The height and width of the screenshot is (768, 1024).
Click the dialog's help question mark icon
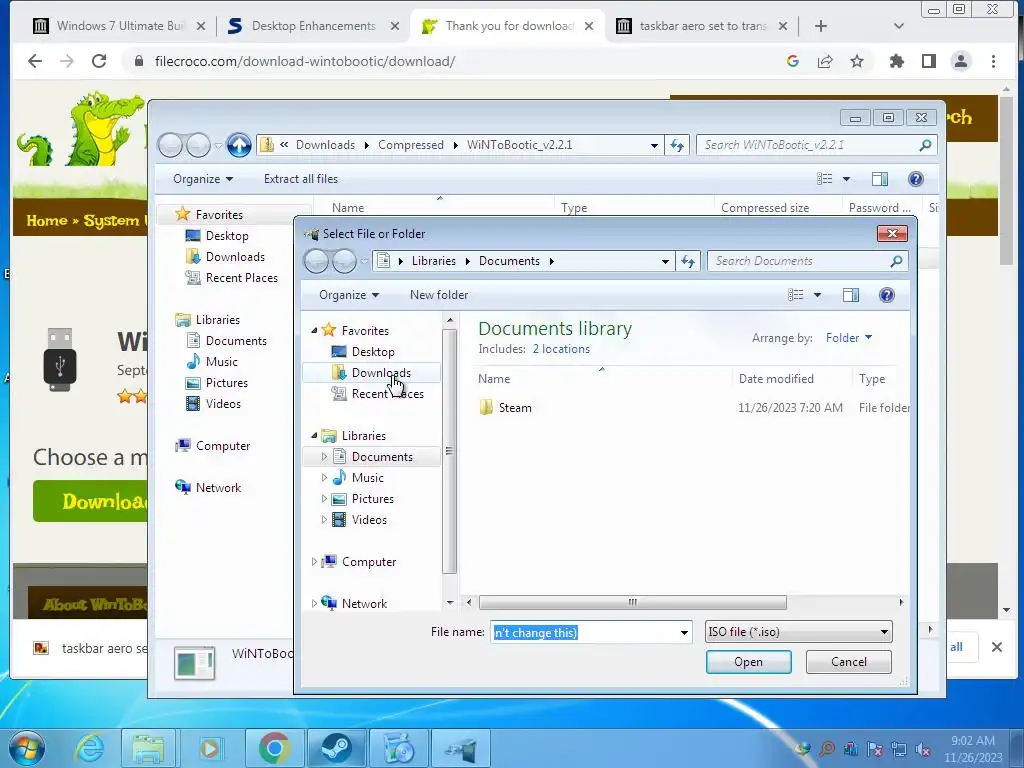[886, 295]
